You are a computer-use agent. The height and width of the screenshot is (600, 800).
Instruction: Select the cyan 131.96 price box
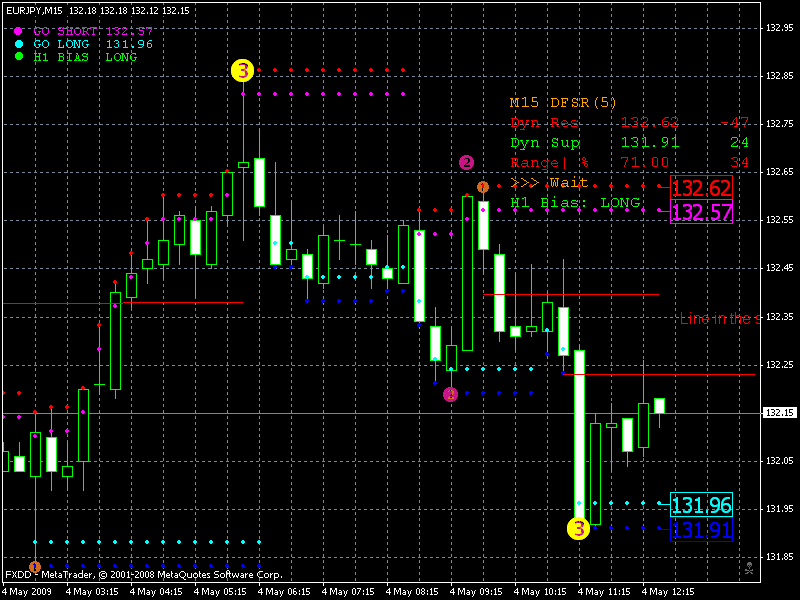(x=702, y=505)
